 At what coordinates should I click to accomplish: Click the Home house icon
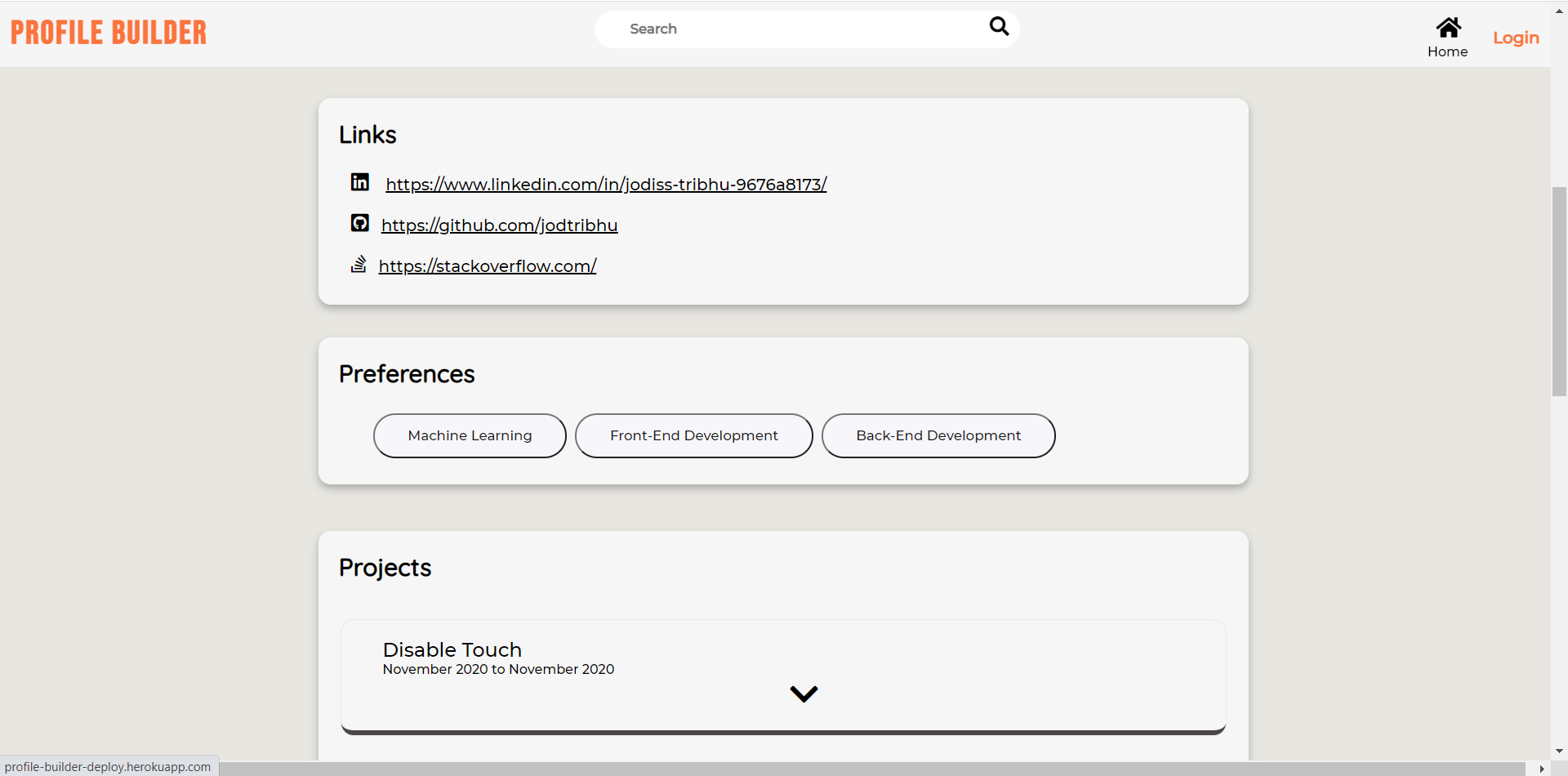coord(1448,28)
